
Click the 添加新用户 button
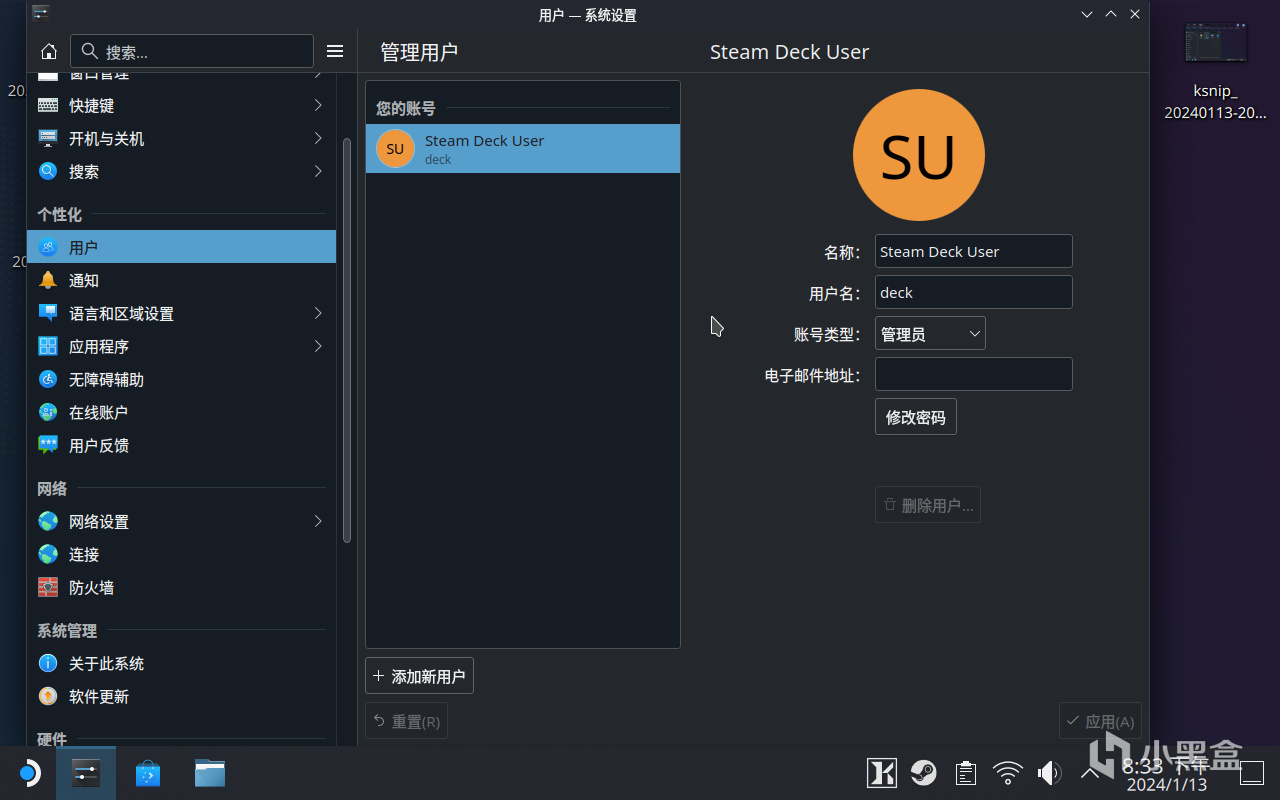[x=419, y=676]
